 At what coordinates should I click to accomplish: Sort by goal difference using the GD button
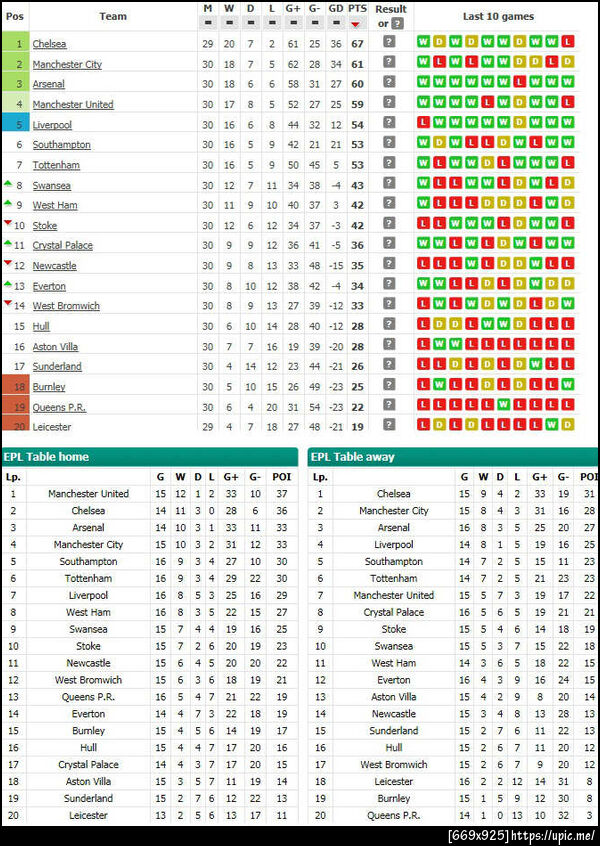click(335, 24)
